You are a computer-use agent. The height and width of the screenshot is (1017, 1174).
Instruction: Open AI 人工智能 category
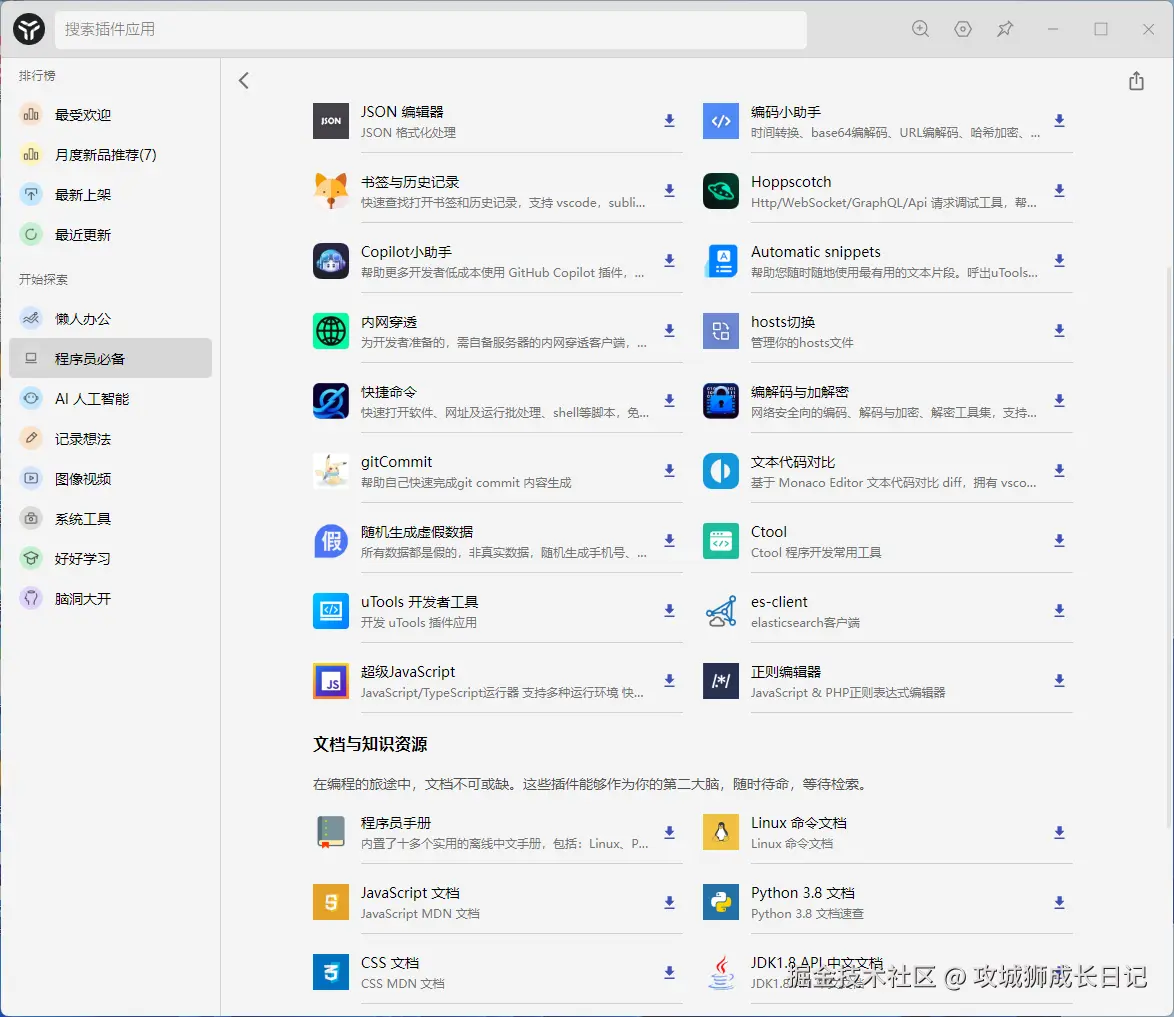(110, 399)
